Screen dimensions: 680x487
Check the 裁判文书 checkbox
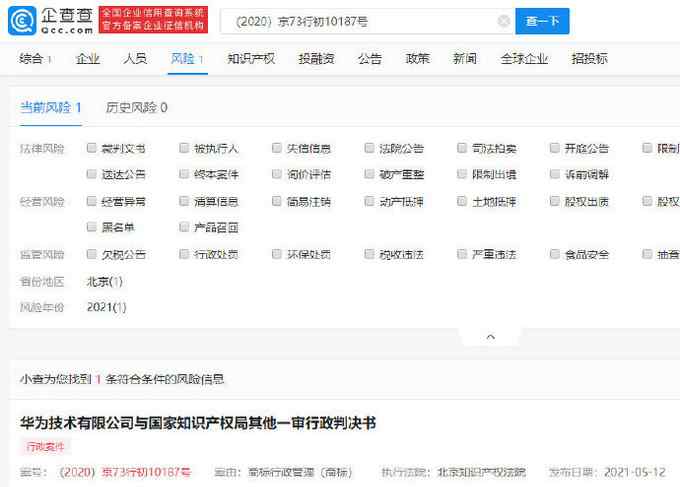92,148
